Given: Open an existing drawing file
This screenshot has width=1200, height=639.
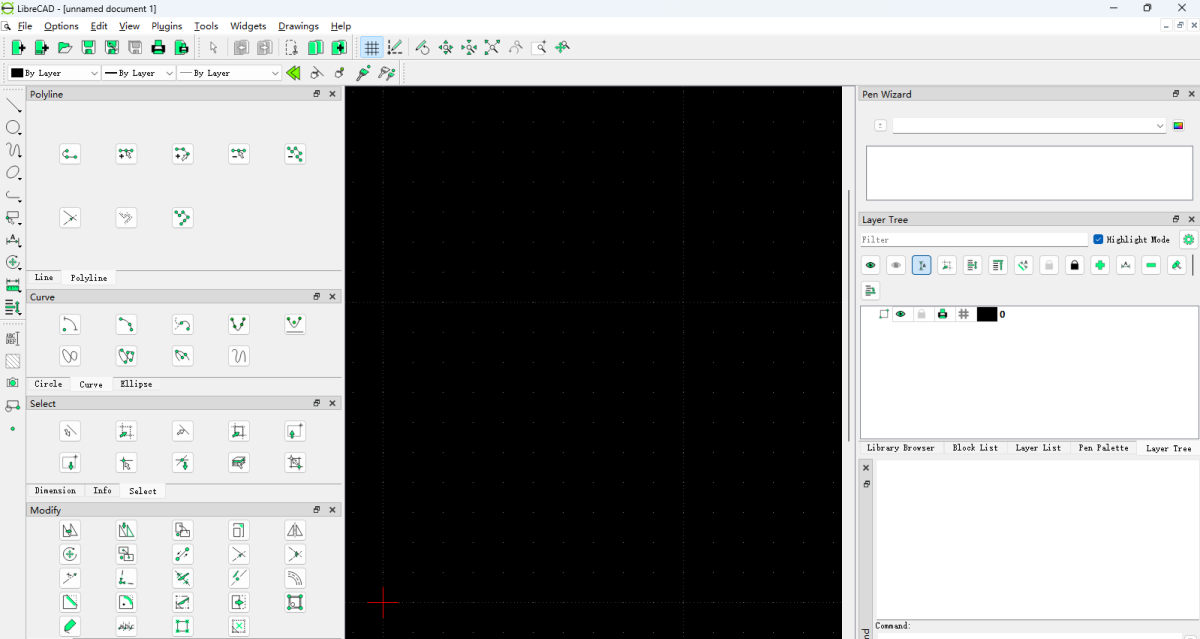Looking at the screenshot, I should pyautogui.click(x=64, y=47).
